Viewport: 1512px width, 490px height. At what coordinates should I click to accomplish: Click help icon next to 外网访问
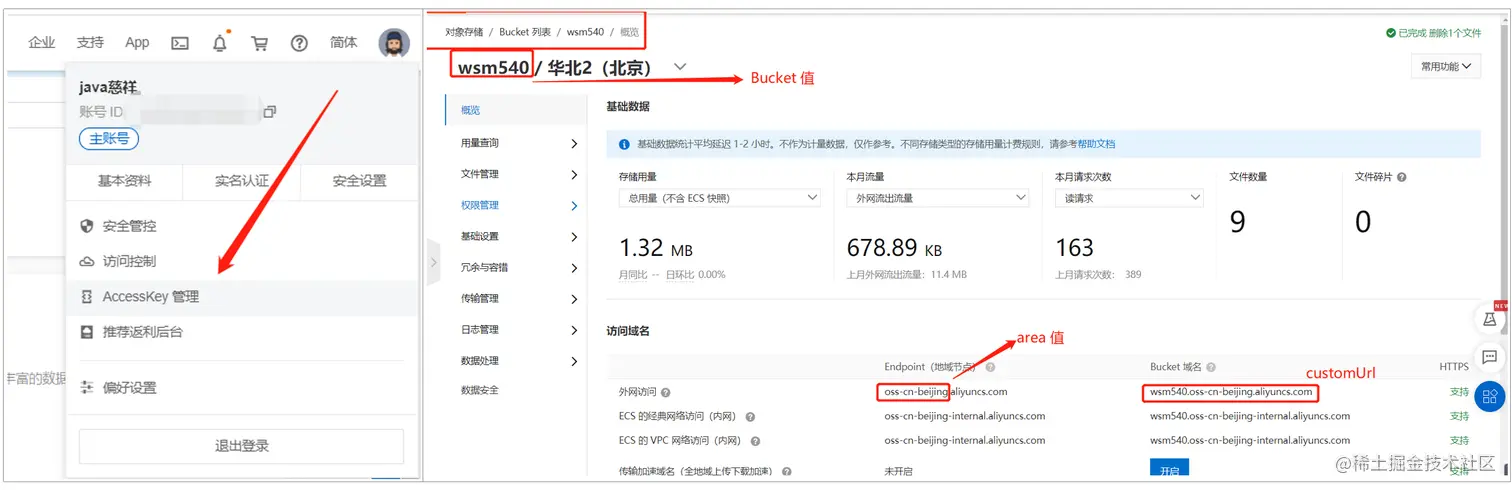click(x=666, y=393)
